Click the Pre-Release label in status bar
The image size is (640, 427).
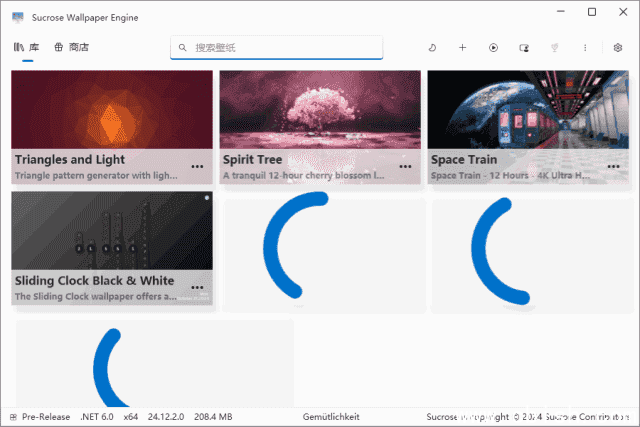click(45, 417)
